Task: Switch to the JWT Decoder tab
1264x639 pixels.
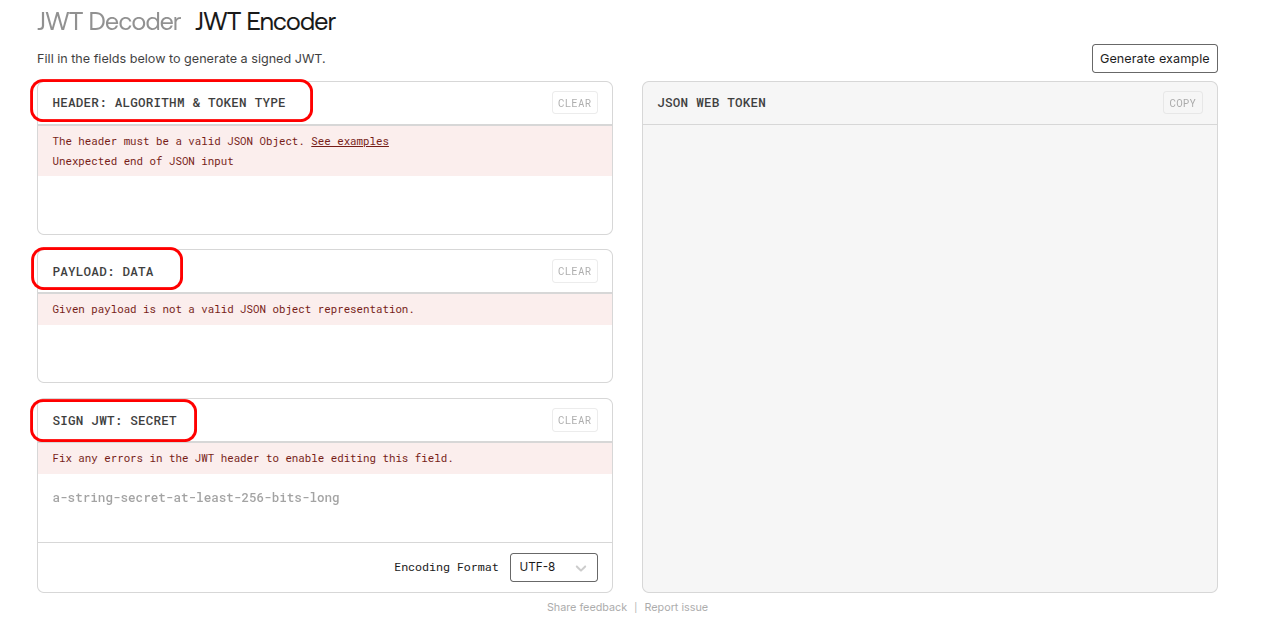Action: tap(109, 22)
